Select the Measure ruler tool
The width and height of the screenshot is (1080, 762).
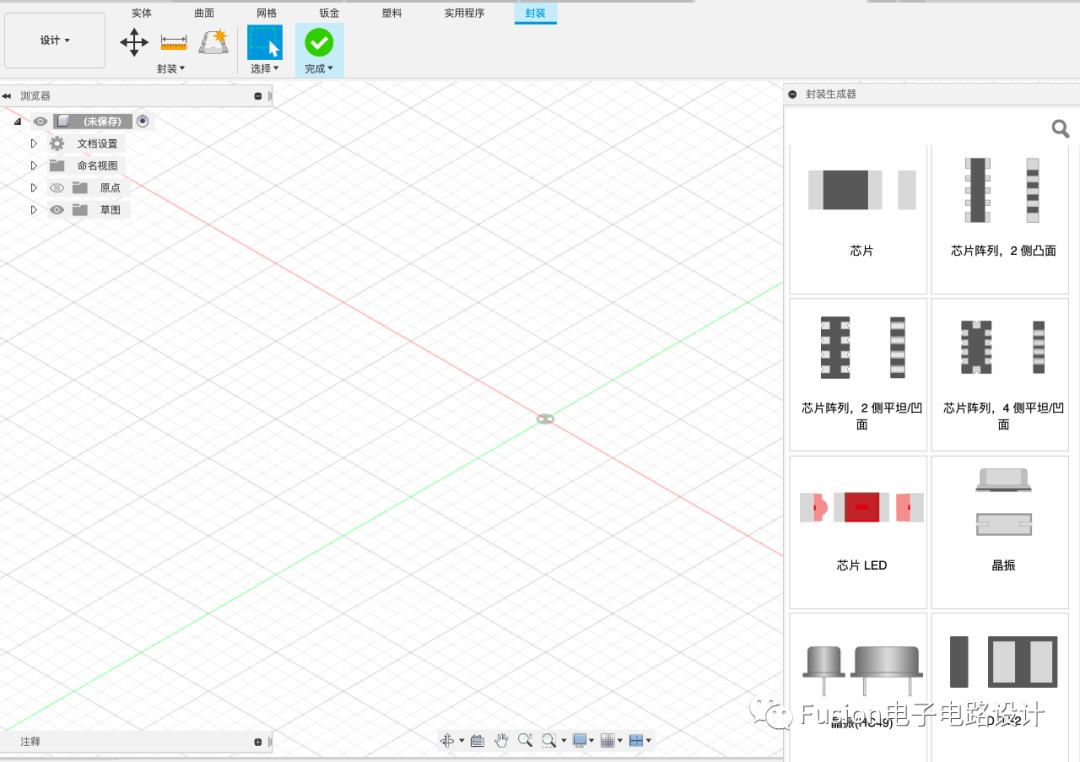(x=174, y=43)
